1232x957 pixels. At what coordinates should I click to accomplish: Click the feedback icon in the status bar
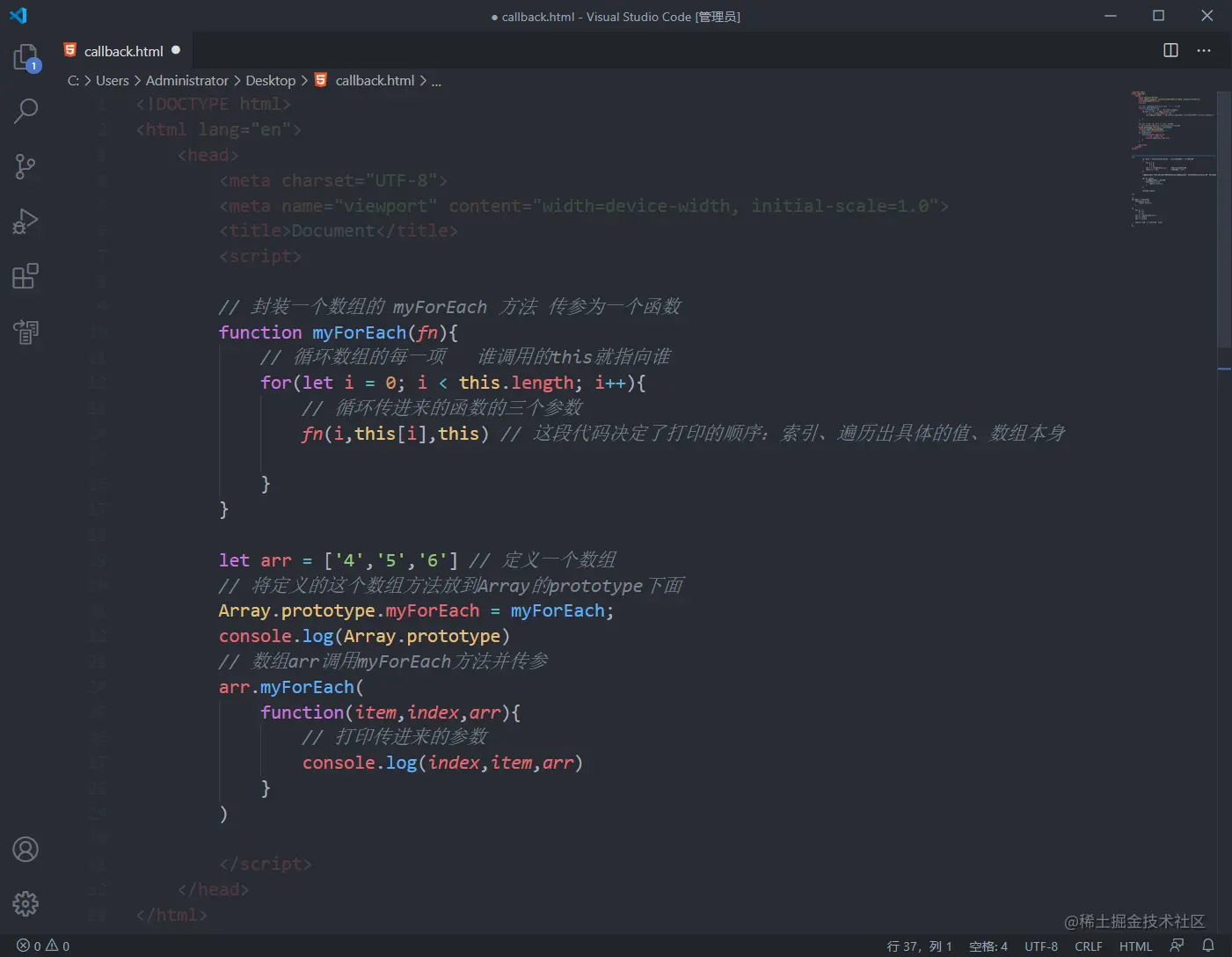[1177, 946]
